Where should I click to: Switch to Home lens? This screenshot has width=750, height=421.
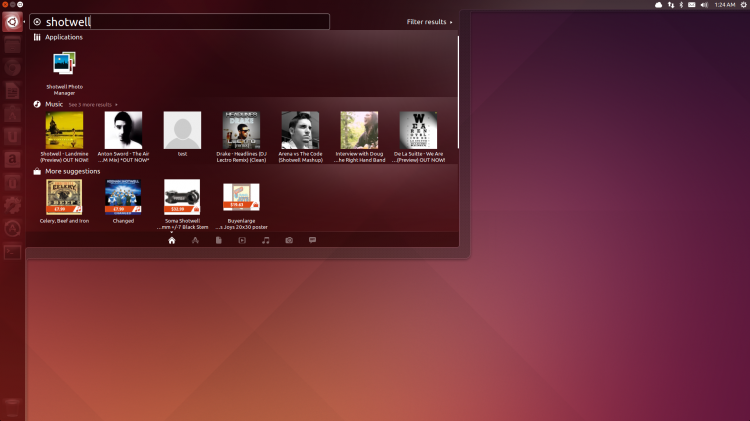[172, 240]
